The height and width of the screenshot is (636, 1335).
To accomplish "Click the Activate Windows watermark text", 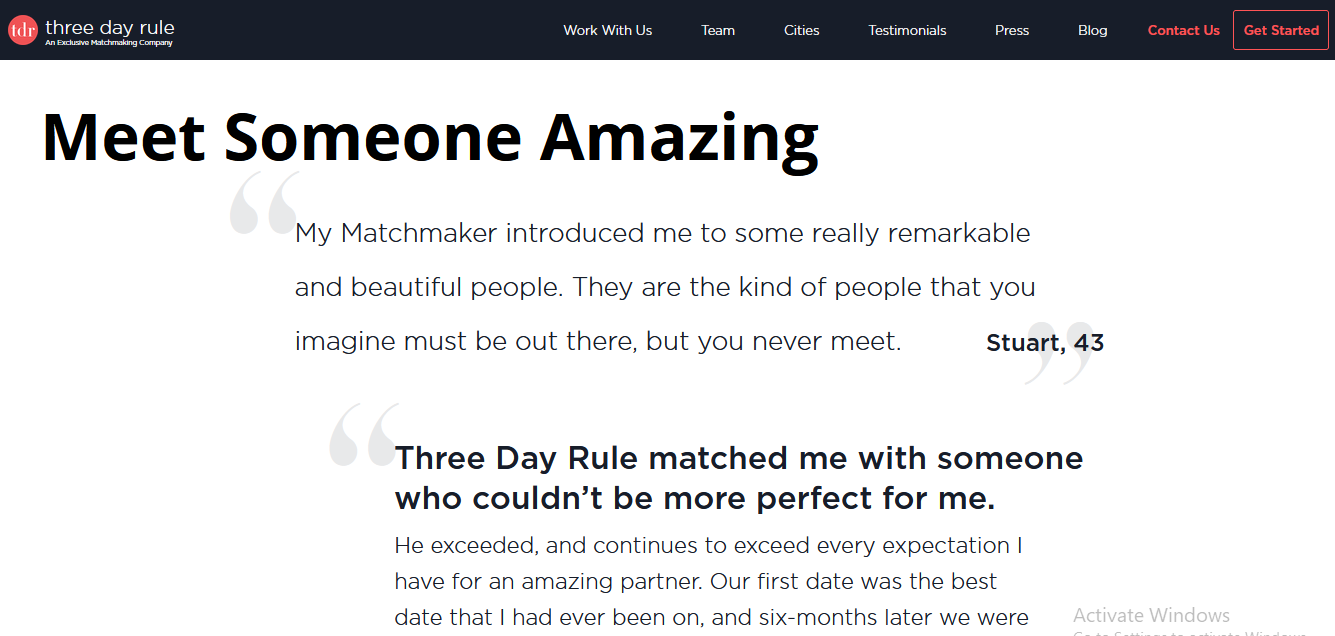I will (x=1152, y=615).
